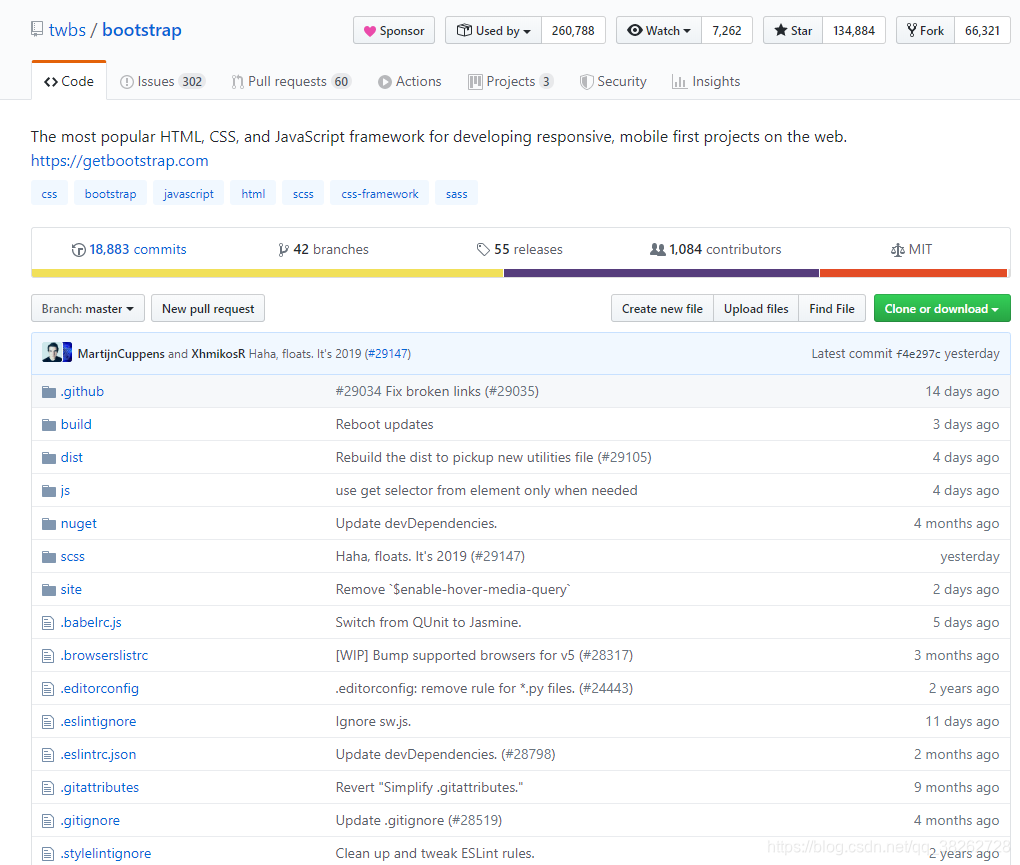1020x865 pixels.
Task: Click the .editorconfig file icon
Action: 47,689
